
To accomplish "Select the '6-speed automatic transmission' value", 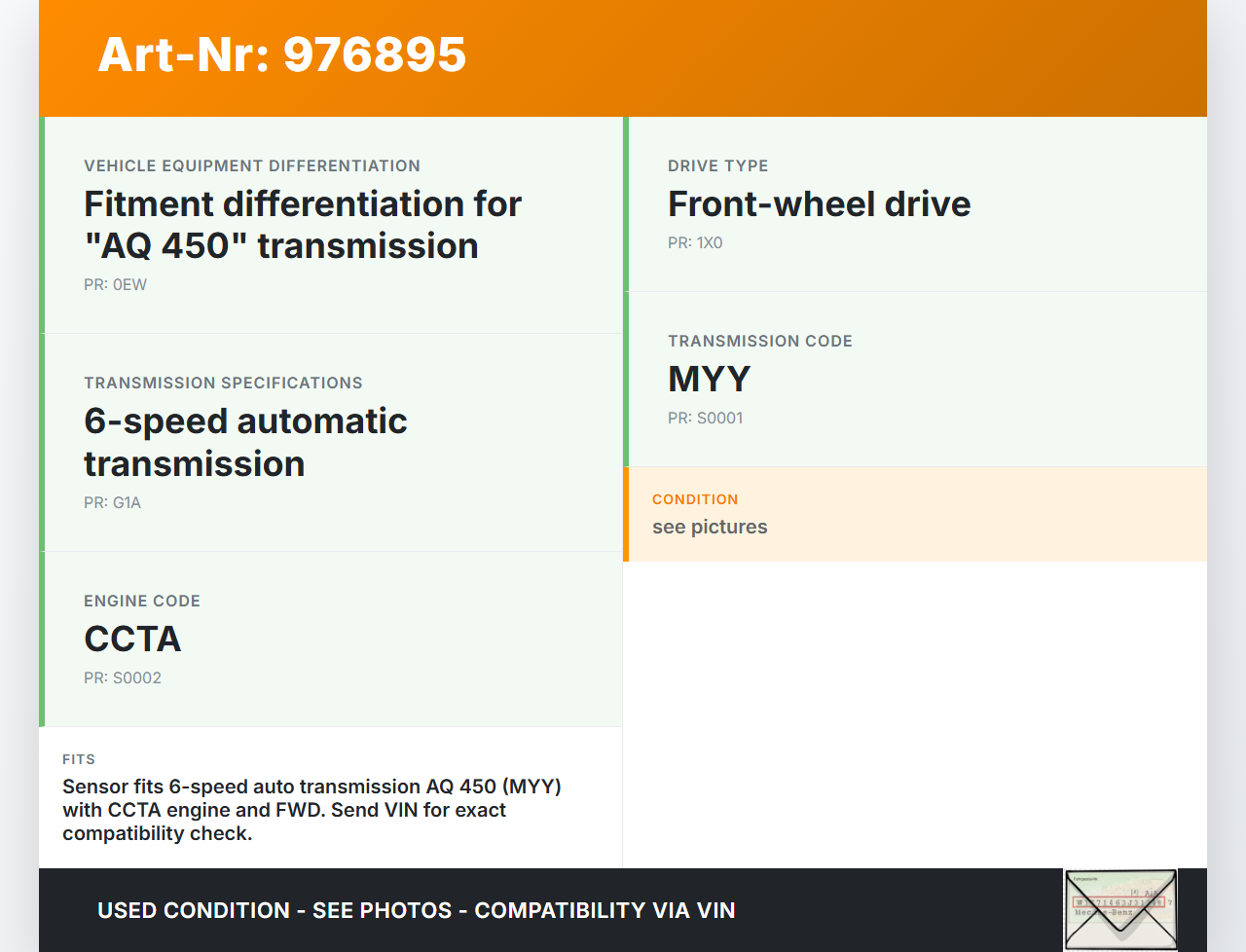I will click(245, 442).
